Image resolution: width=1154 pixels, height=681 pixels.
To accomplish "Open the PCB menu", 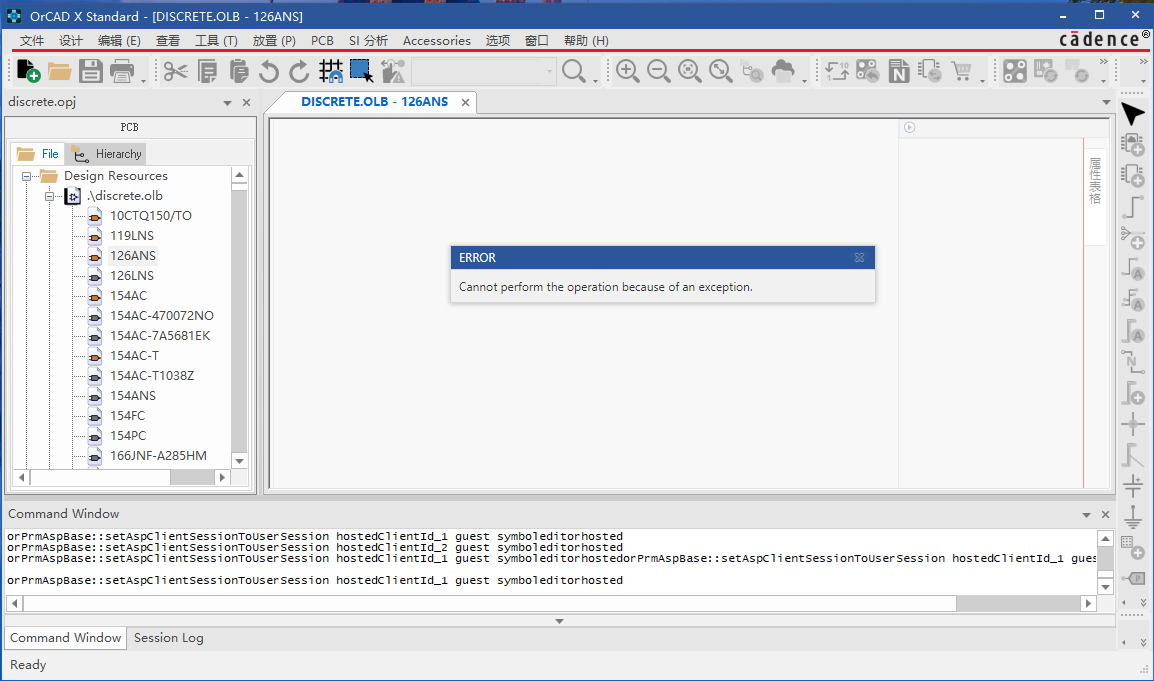I will 322,41.
